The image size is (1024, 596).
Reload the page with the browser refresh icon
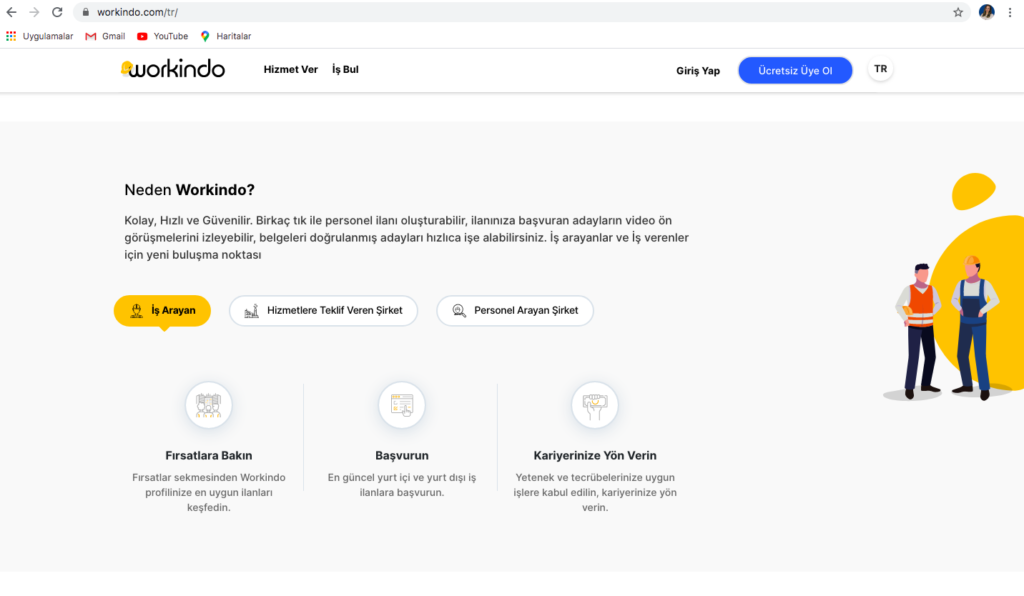tap(57, 12)
